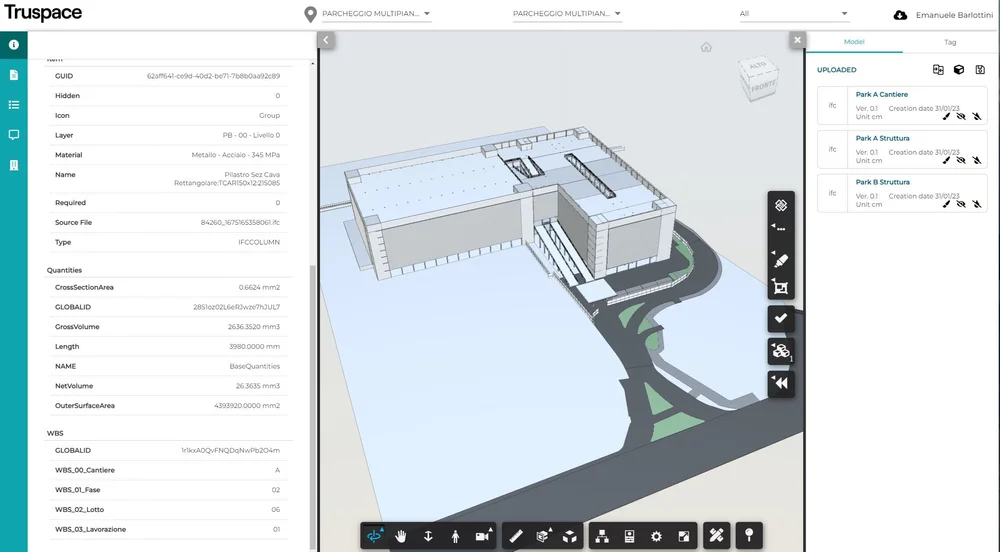Toggle visibility of Park B Struttura

961,205
